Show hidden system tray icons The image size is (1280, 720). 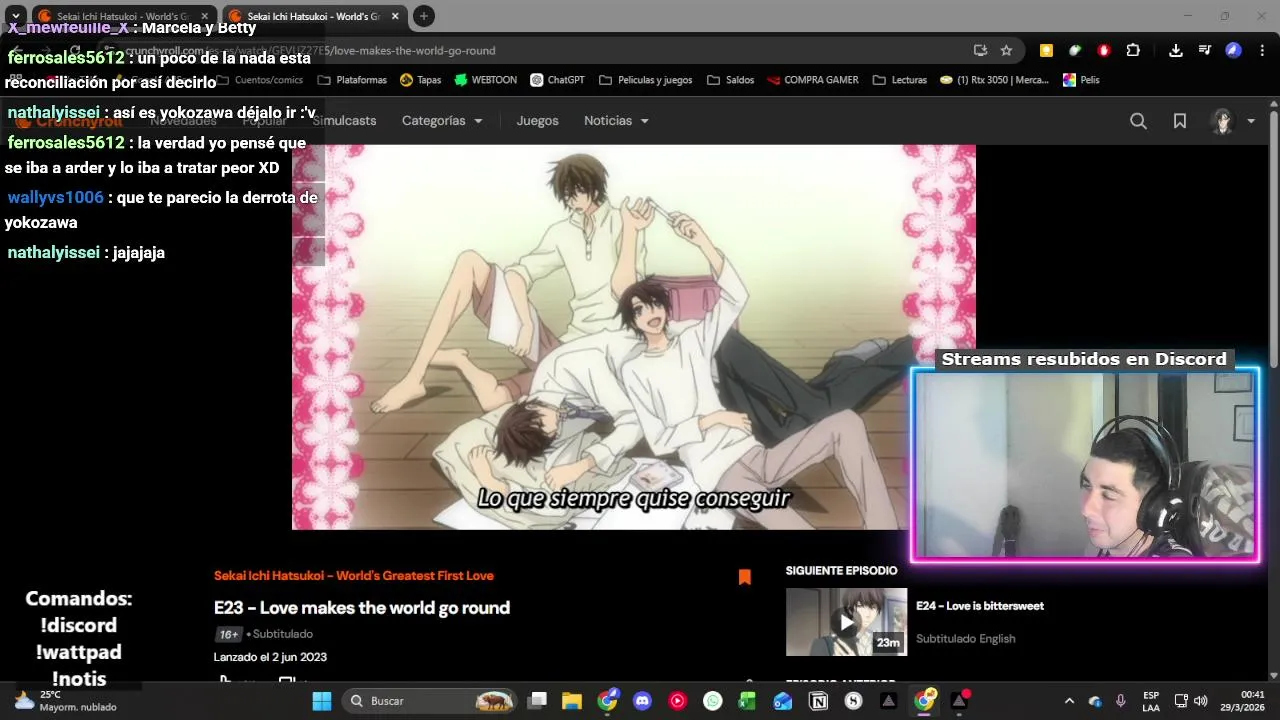(x=1069, y=701)
